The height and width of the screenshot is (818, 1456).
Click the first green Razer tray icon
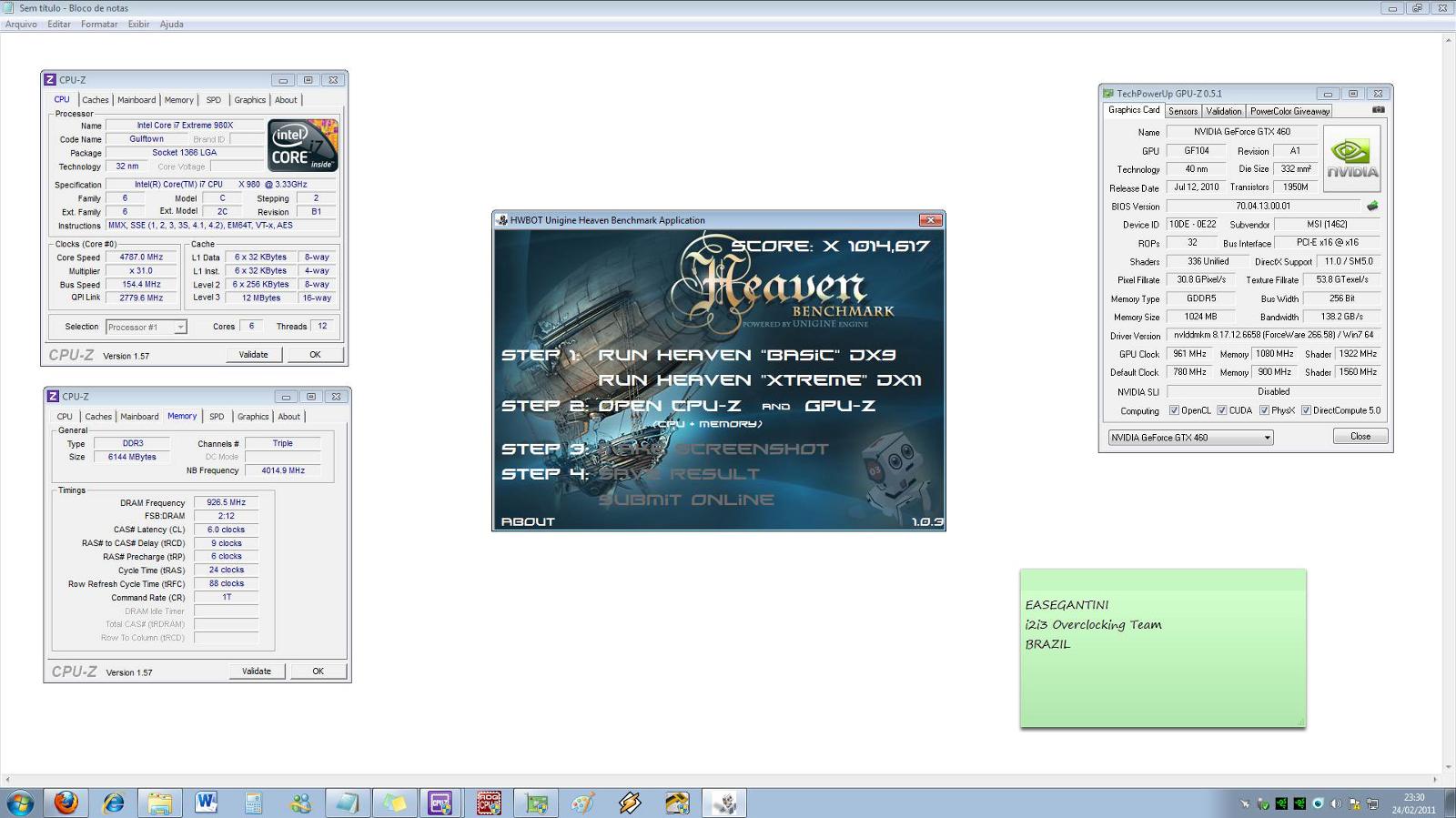coord(1281,803)
